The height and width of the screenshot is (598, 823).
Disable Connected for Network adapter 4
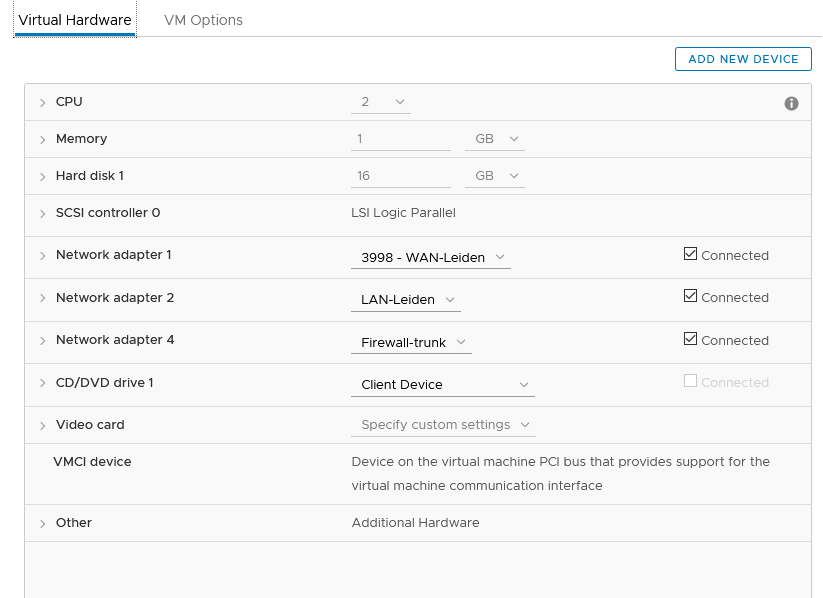click(691, 340)
